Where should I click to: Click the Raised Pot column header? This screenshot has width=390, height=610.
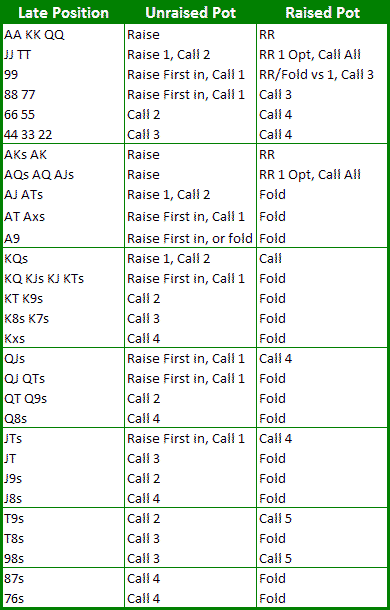323,13
